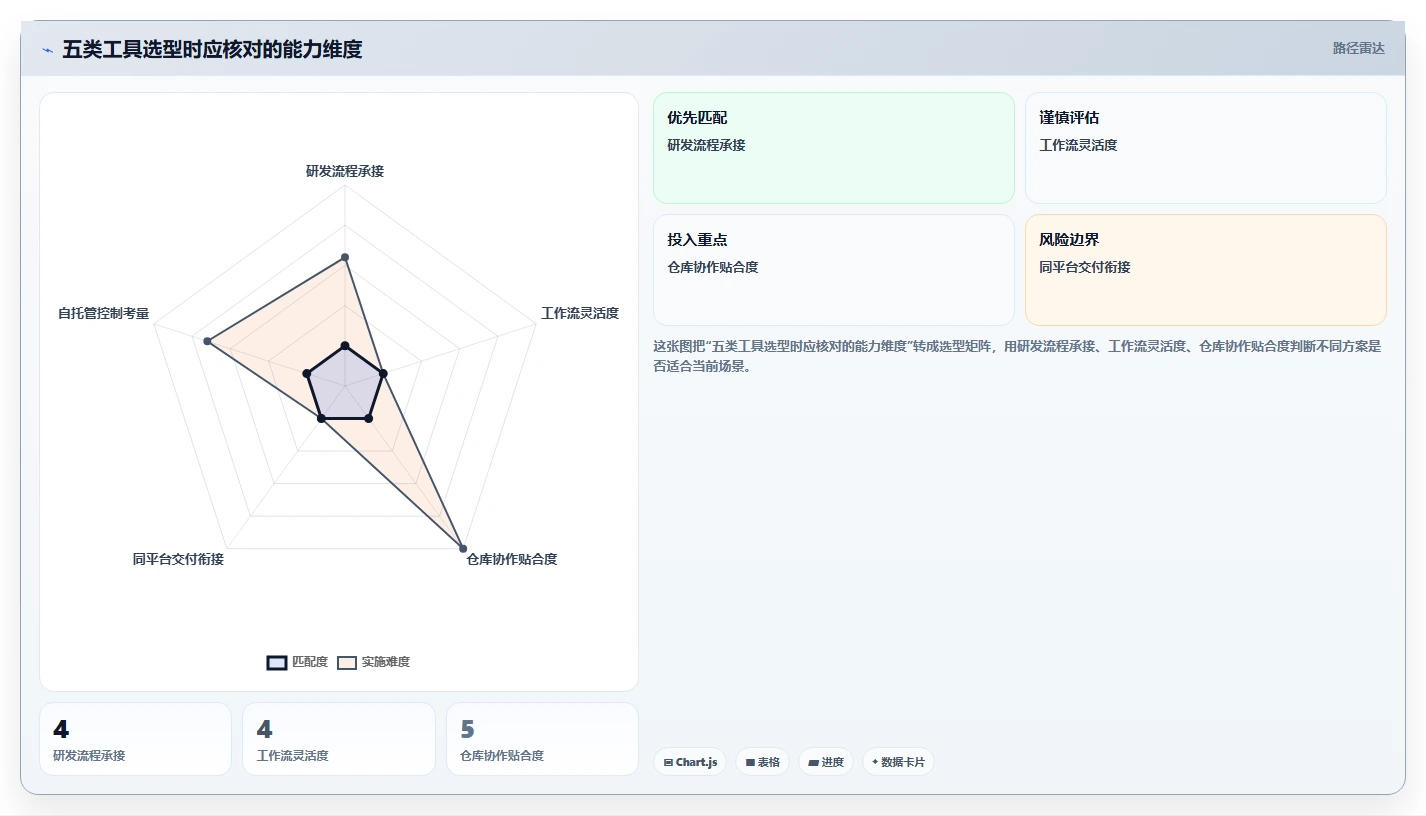Viewport: 1426px width, 816px height.
Task: Click the 路径雷达 label in the header
Action: 1359,48
